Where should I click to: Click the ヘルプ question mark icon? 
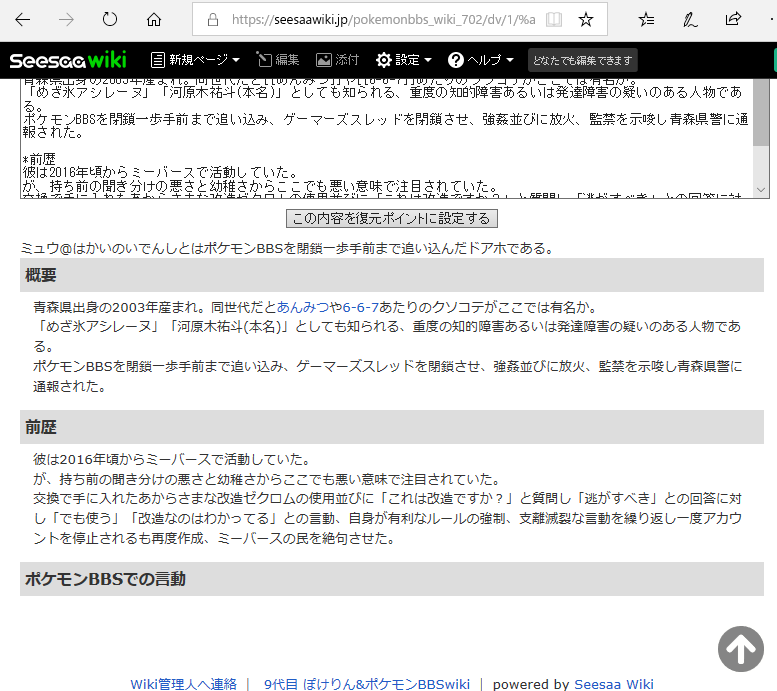pyautogui.click(x=455, y=60)
